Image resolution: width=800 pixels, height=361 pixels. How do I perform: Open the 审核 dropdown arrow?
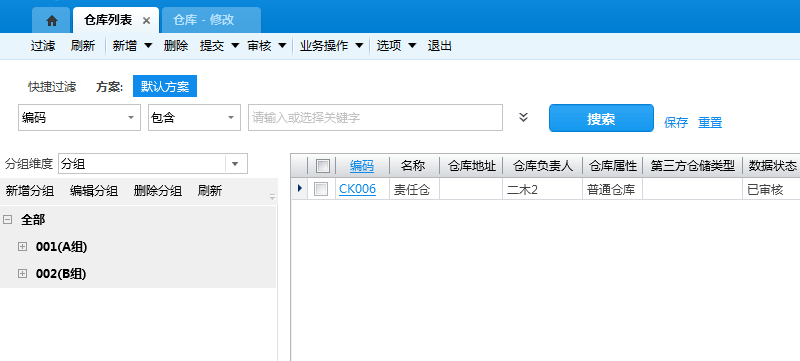pyautogui.click(x=282, y=46)
